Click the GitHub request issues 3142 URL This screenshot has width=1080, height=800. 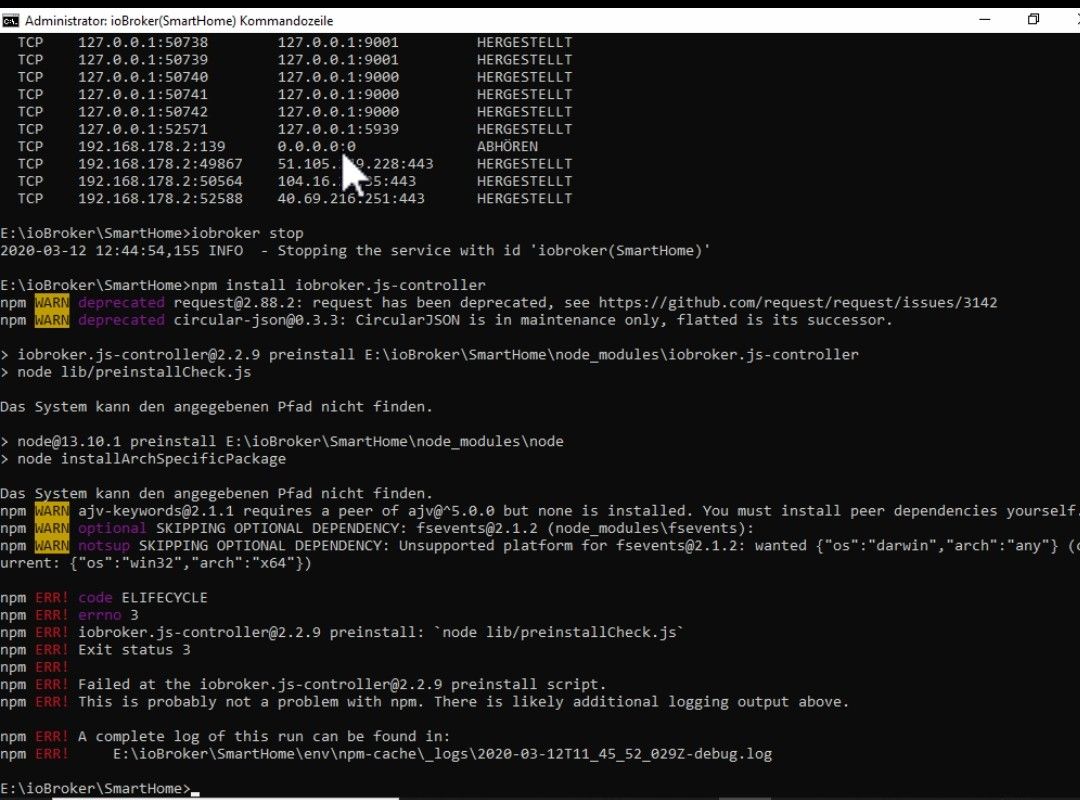pos(798,302)
